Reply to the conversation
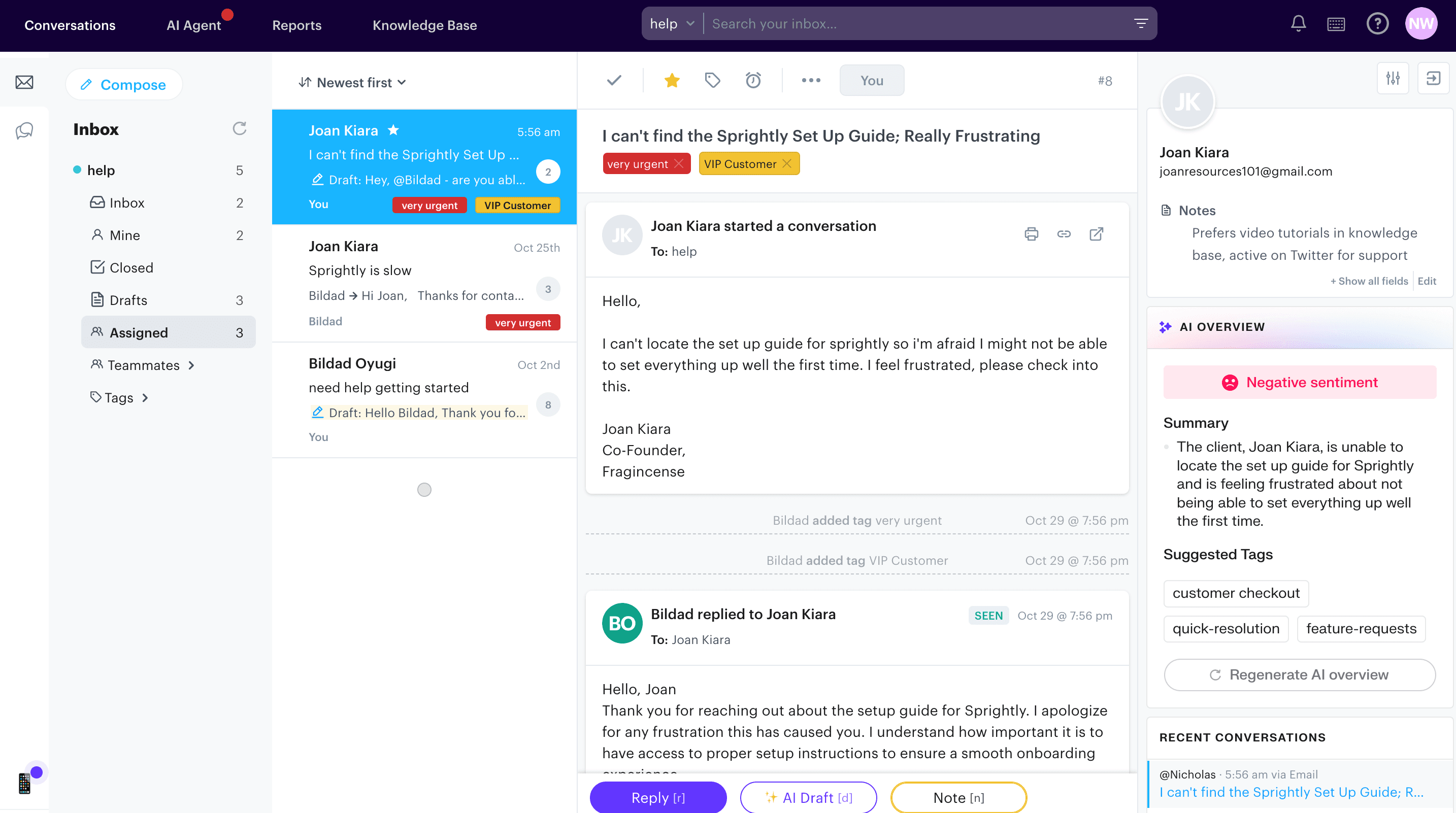This screenshot has height=813, width=1456. point(657,797)
